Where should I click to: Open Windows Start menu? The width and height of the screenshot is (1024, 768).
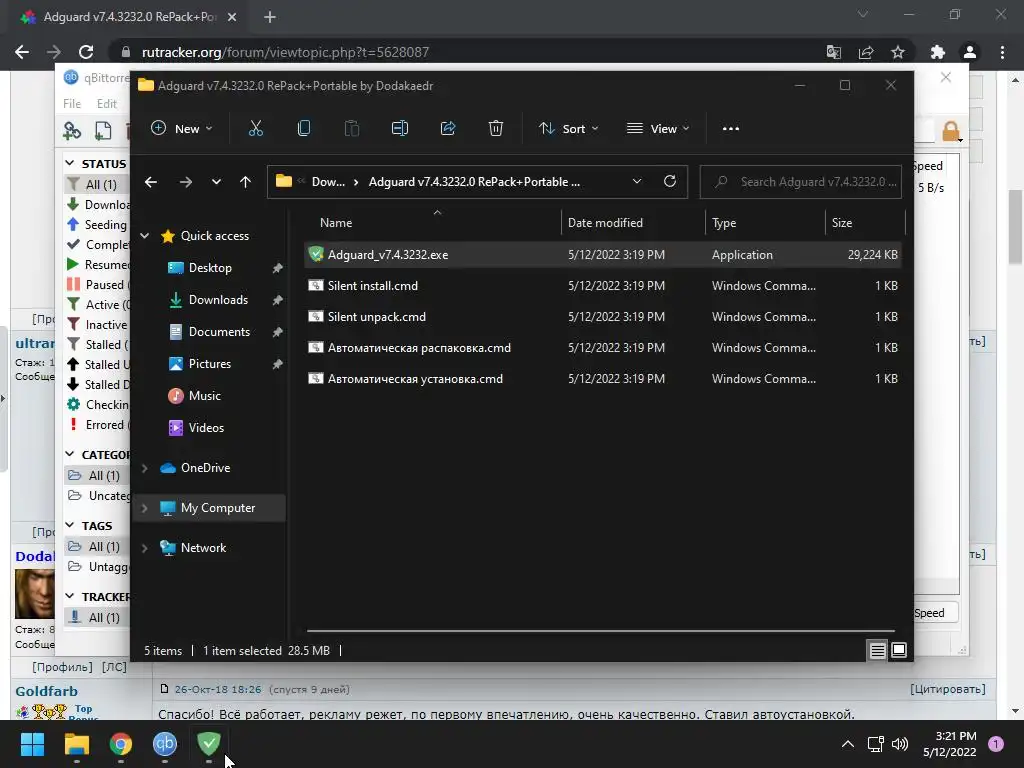click(x=32, y=744)
